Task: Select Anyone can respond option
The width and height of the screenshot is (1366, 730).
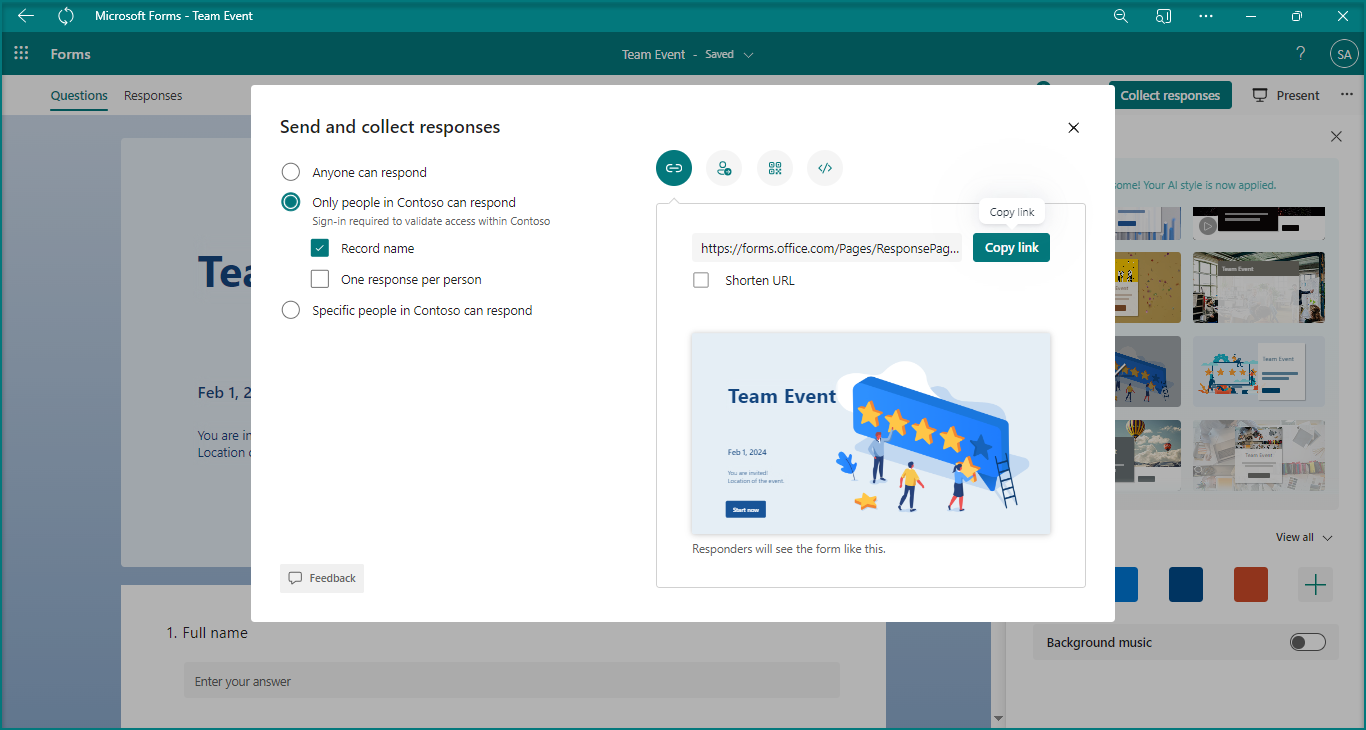Action: [291, 172]
